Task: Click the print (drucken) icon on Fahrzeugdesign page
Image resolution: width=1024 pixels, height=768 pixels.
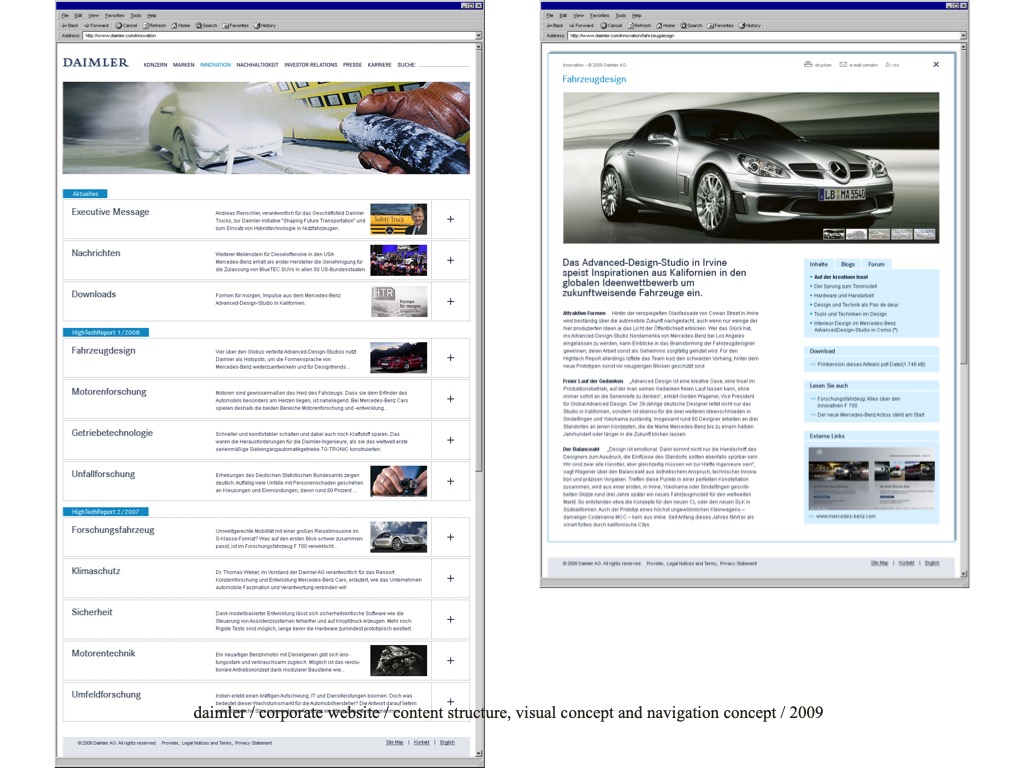Action: [808, 64]
